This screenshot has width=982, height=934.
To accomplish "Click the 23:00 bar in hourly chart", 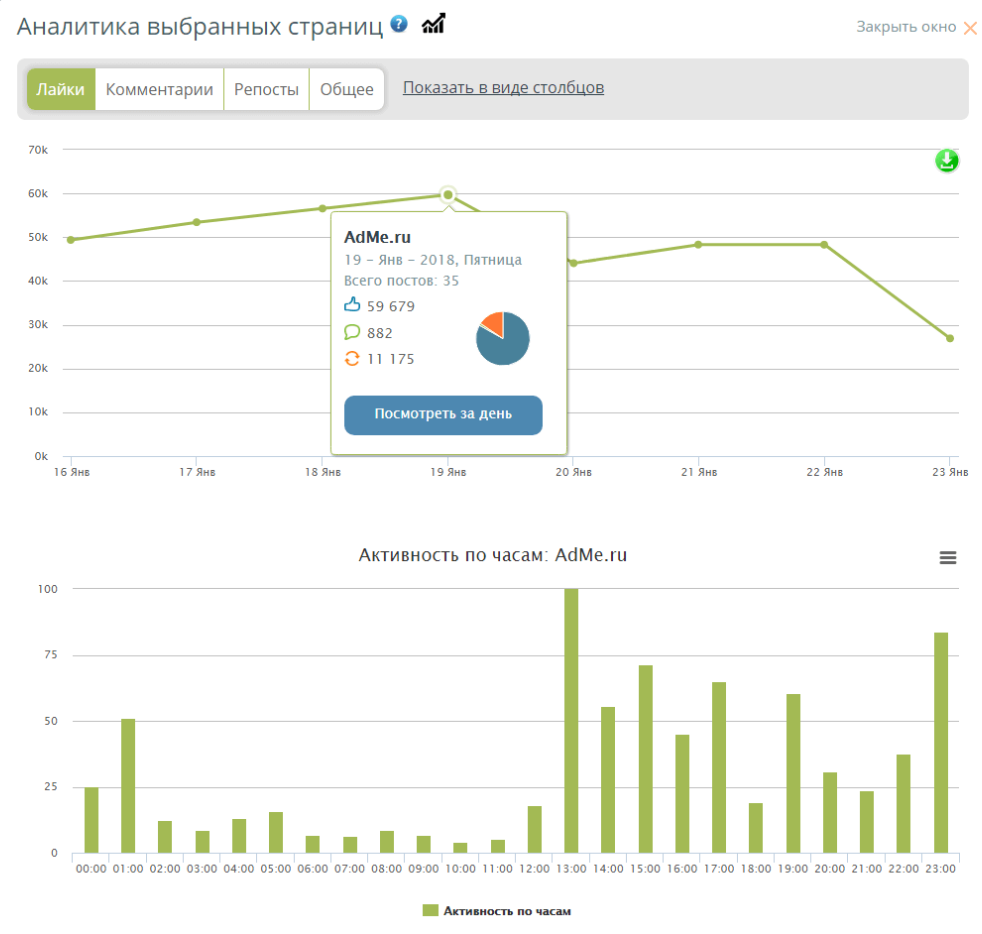I will 940,742.
